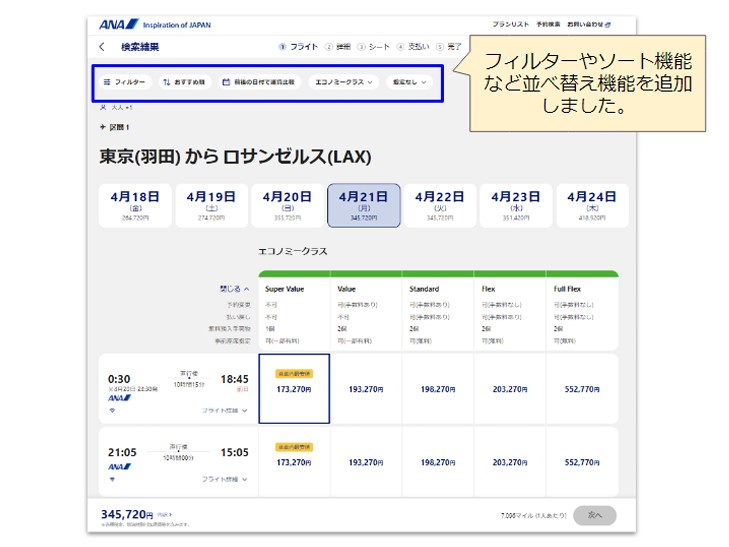The width and height of the screenshot is (729, 547).
Task: Select the step 2 indicator after フライト
Action: pyautogui.click(x=338, y=46)
